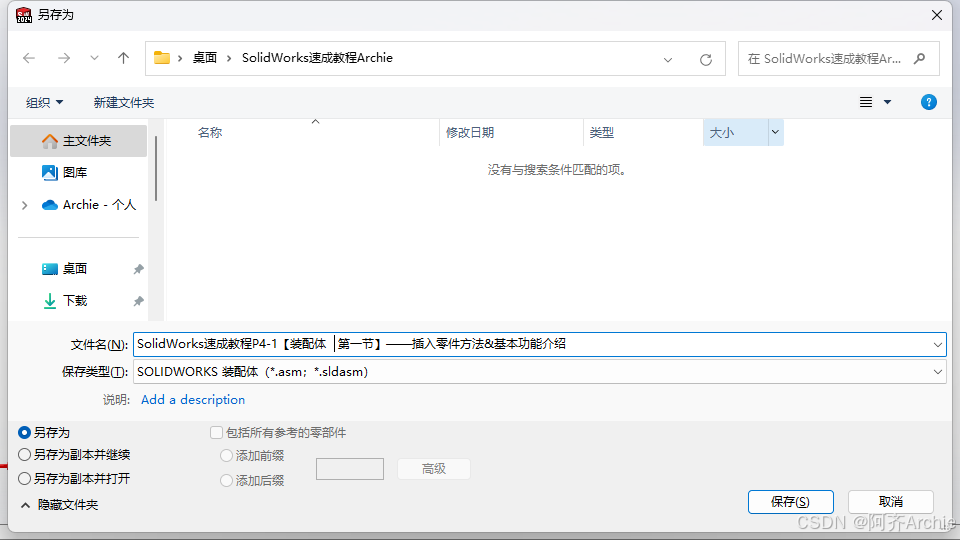Viewport: 960px width, 540px height.
Task: Click the navigation pane scrollbar
Action: click(156, 169)
